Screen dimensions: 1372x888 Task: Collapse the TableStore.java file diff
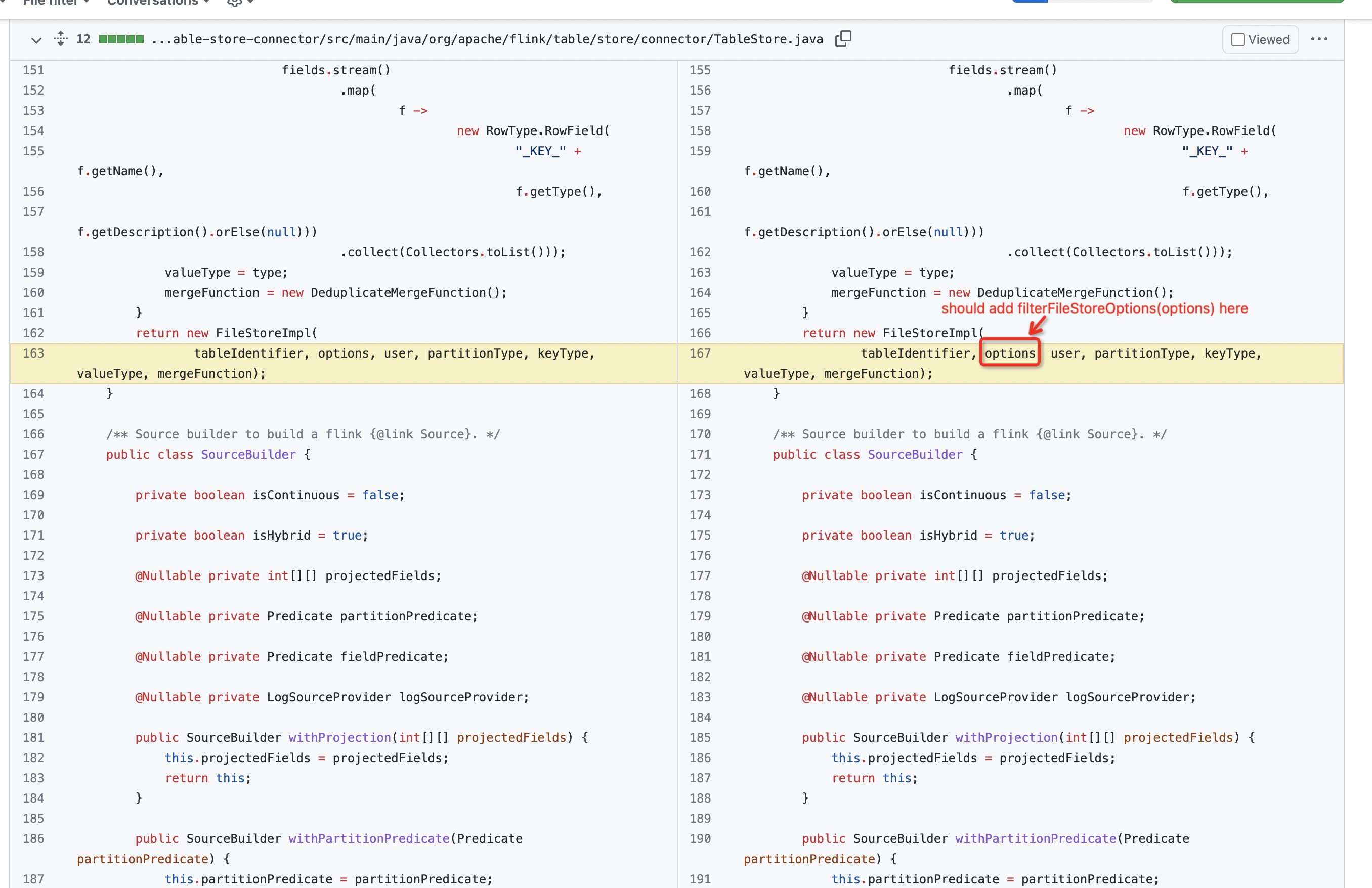(36, 40)
